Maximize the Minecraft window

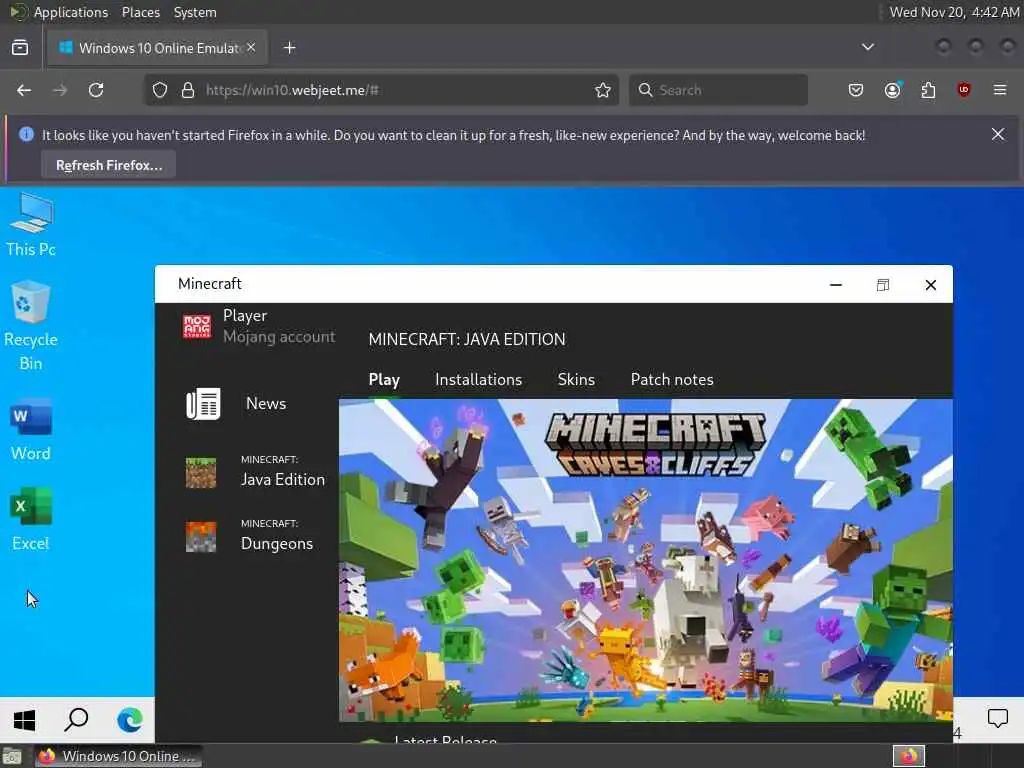(x=883, y=285)
